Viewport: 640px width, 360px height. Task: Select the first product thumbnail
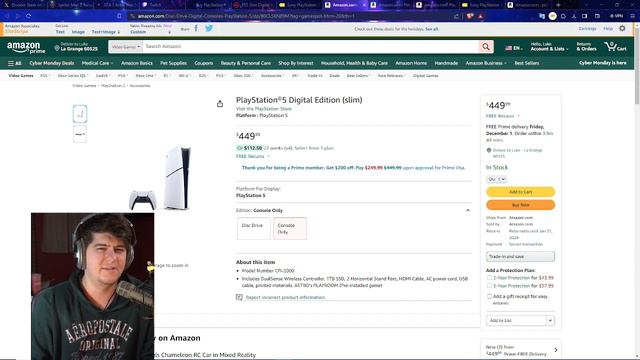point(80,114)
